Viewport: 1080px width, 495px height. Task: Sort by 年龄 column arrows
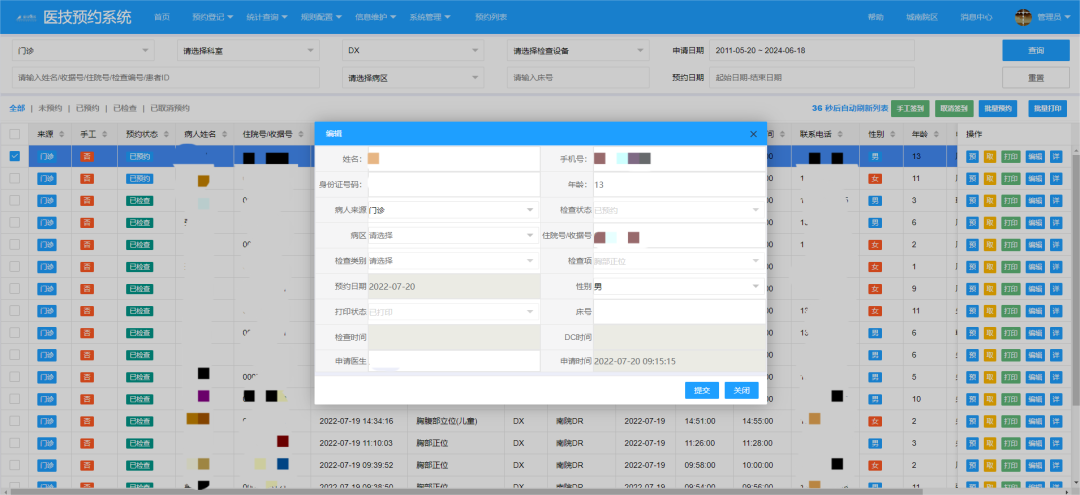(x=934, y=134)
